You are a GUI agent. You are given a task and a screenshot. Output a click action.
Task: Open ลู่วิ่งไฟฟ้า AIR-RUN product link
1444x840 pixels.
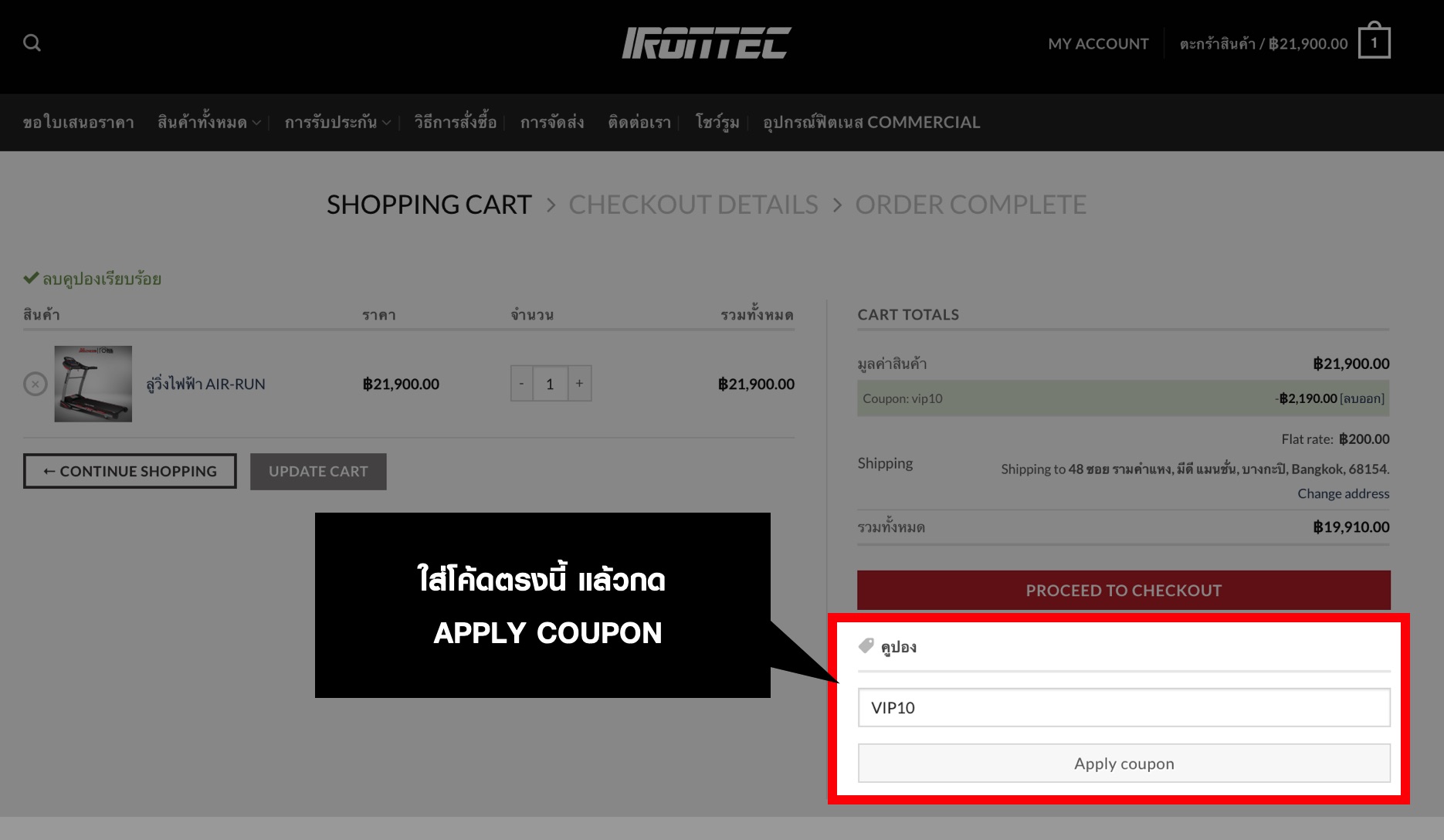(x=205, y=384)
